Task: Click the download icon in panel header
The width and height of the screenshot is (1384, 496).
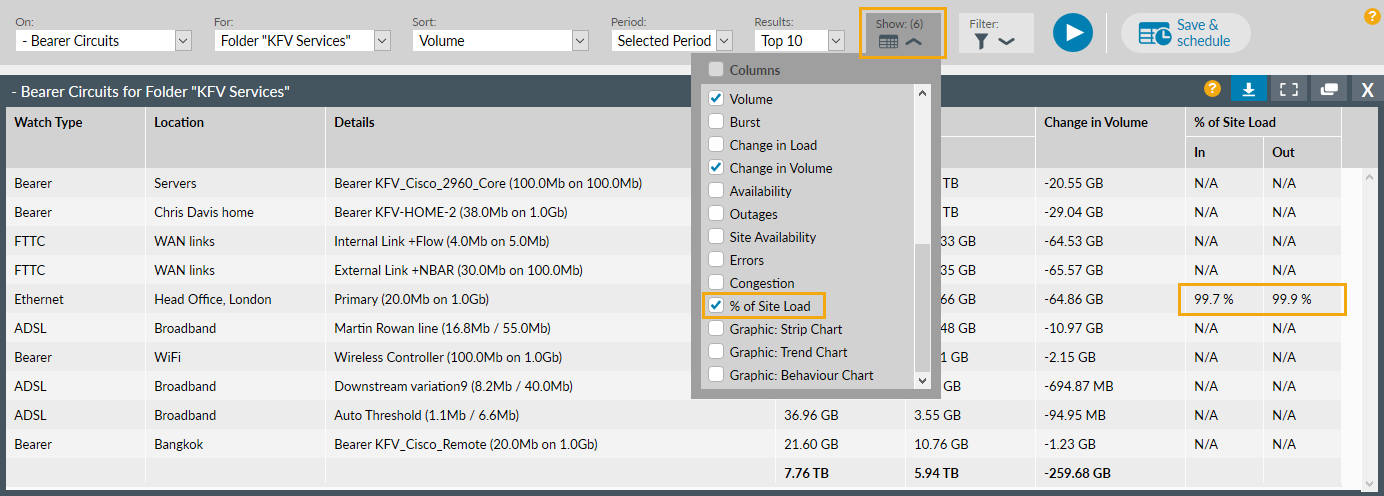Action: [x=1248, y=90]
